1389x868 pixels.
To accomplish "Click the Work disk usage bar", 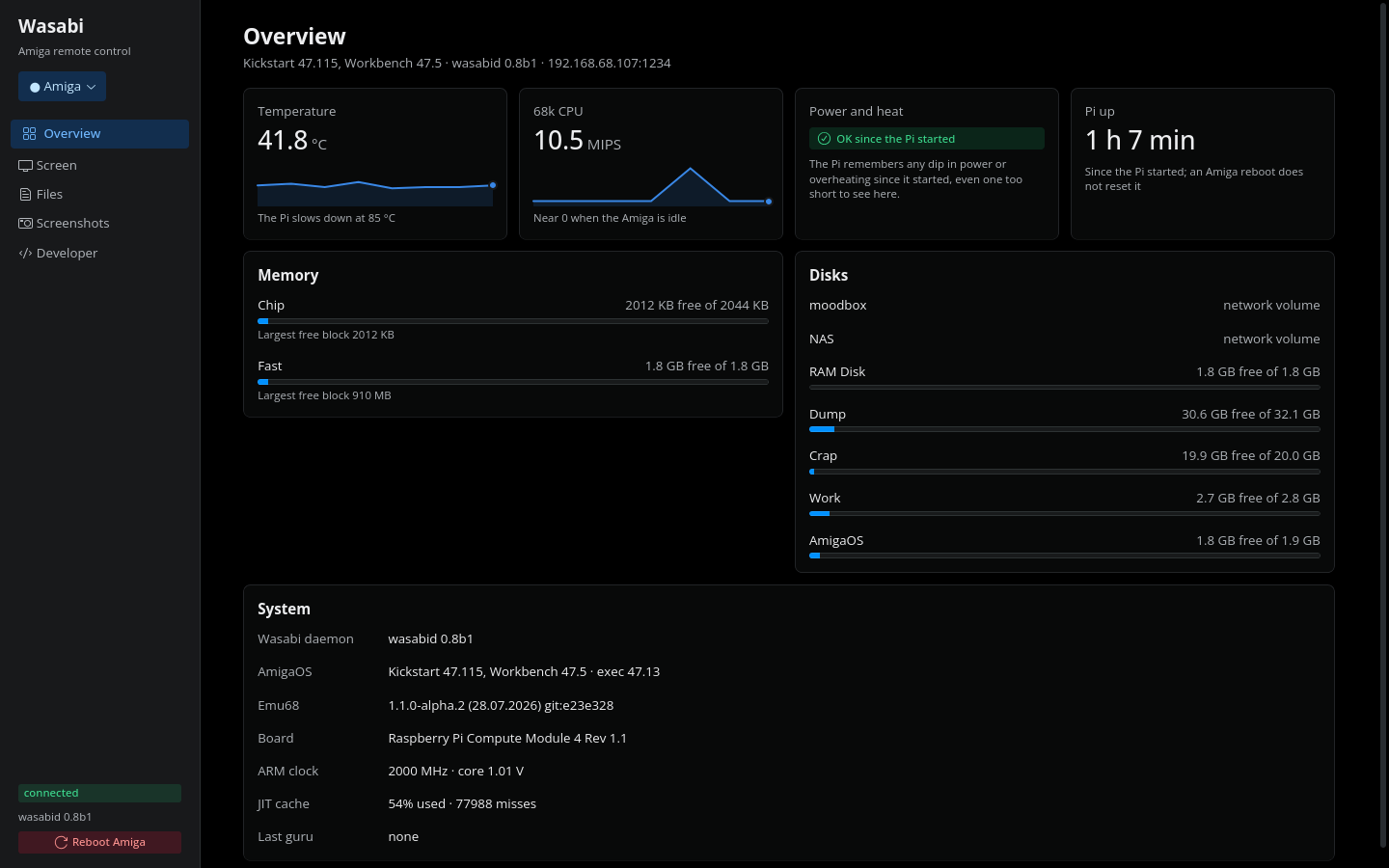I will (1065, 514).
